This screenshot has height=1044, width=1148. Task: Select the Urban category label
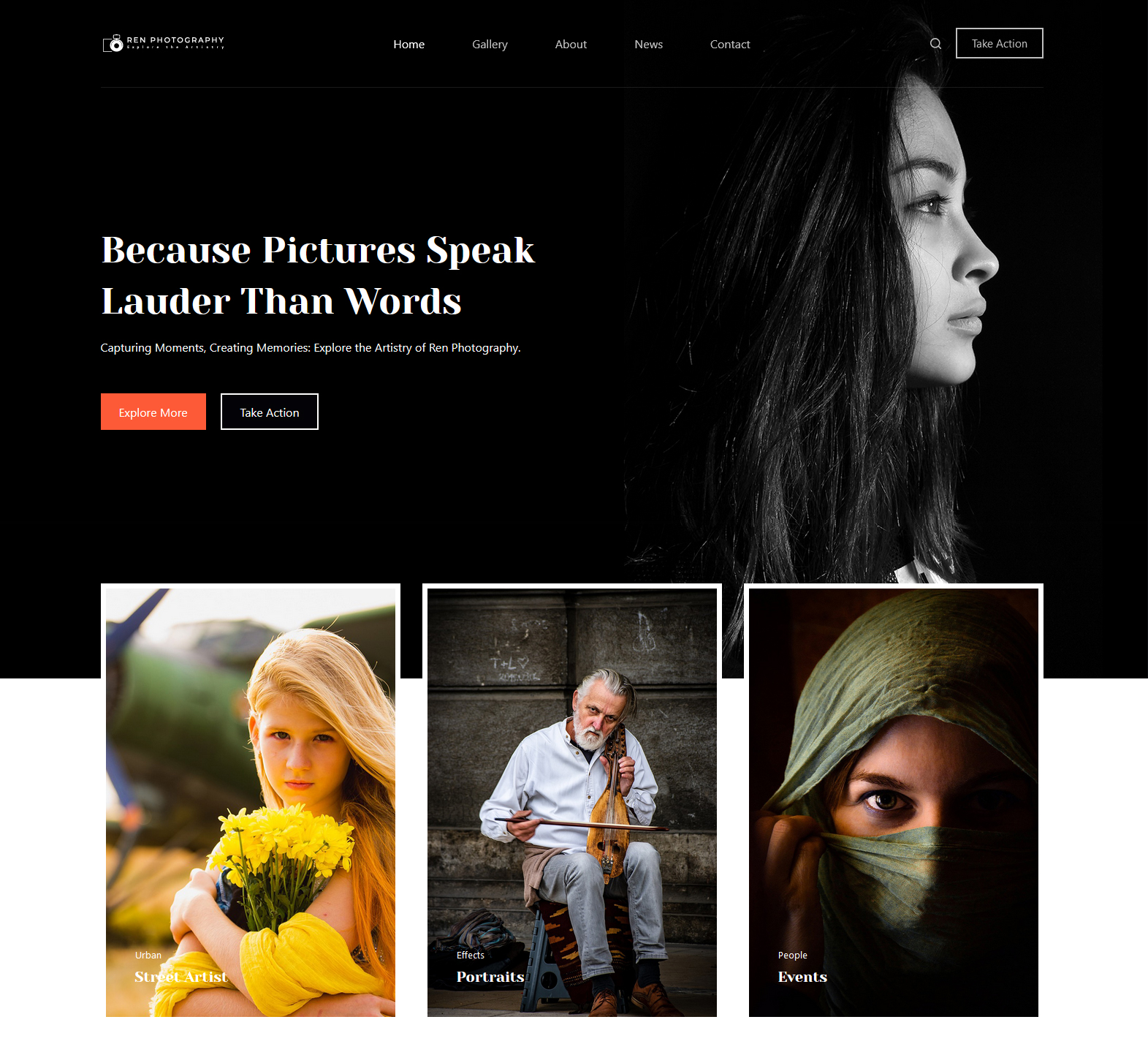click(148, 955)
